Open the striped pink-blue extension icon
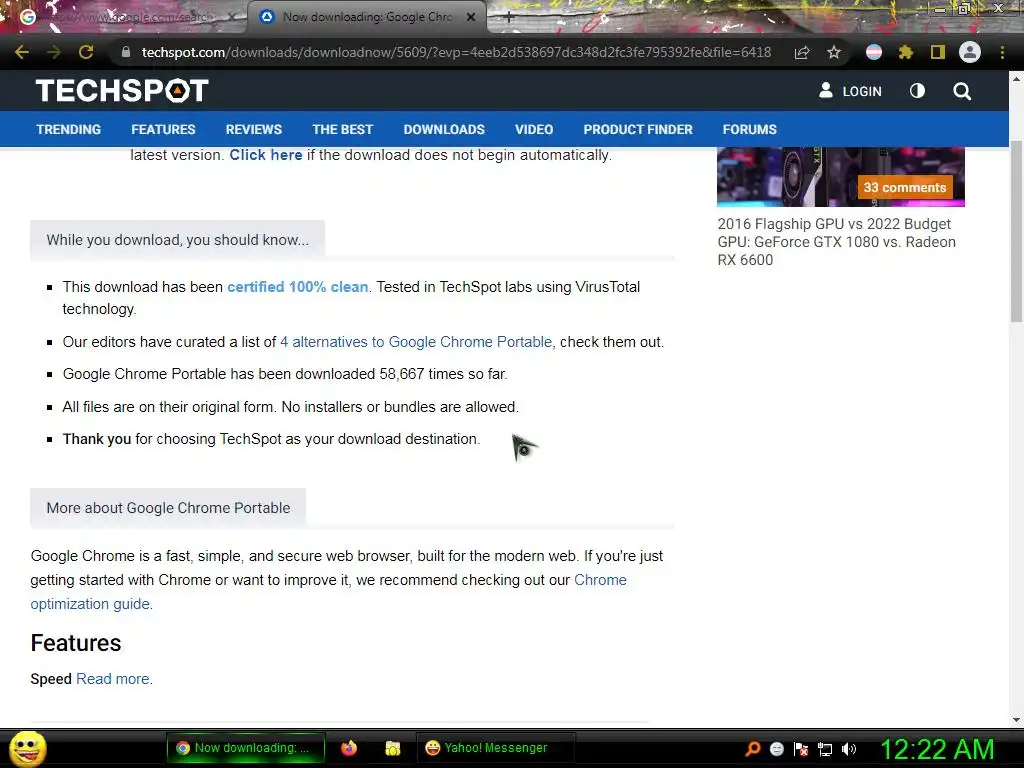 tap(874, 52)
